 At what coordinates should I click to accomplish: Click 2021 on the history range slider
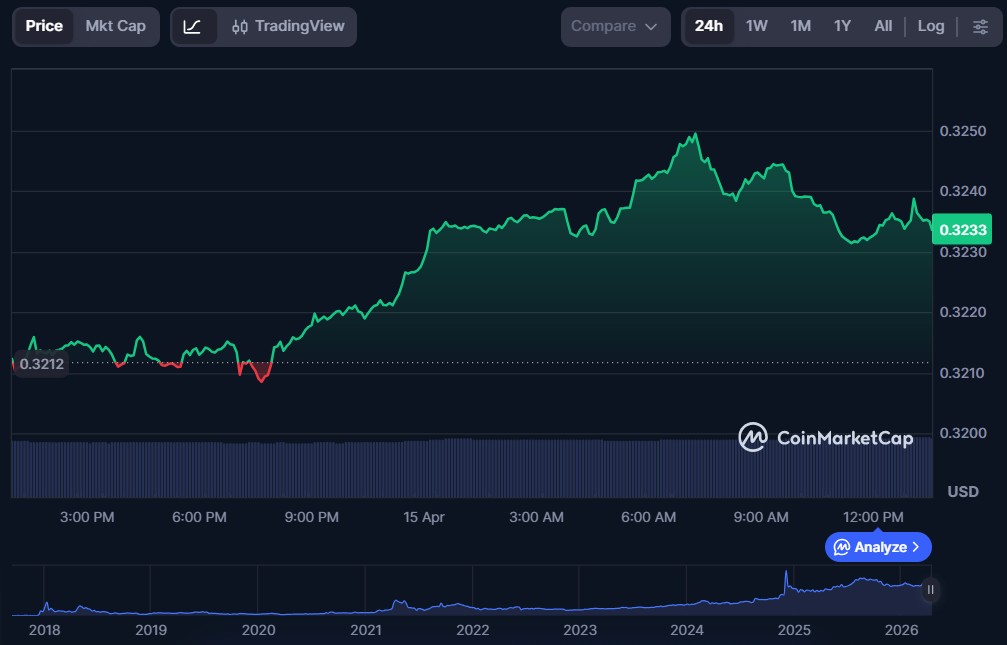366,630
